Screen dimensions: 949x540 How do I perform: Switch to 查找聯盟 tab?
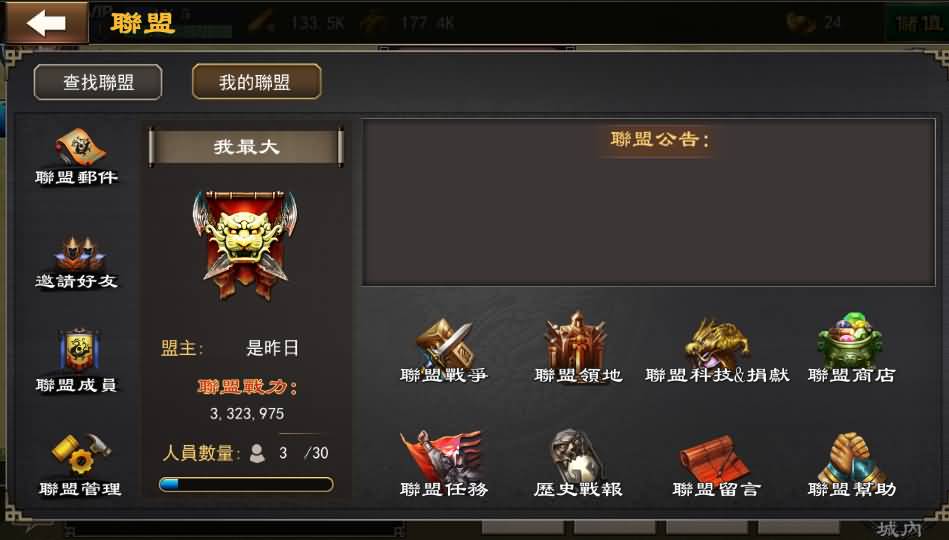[x=98, y=82]
